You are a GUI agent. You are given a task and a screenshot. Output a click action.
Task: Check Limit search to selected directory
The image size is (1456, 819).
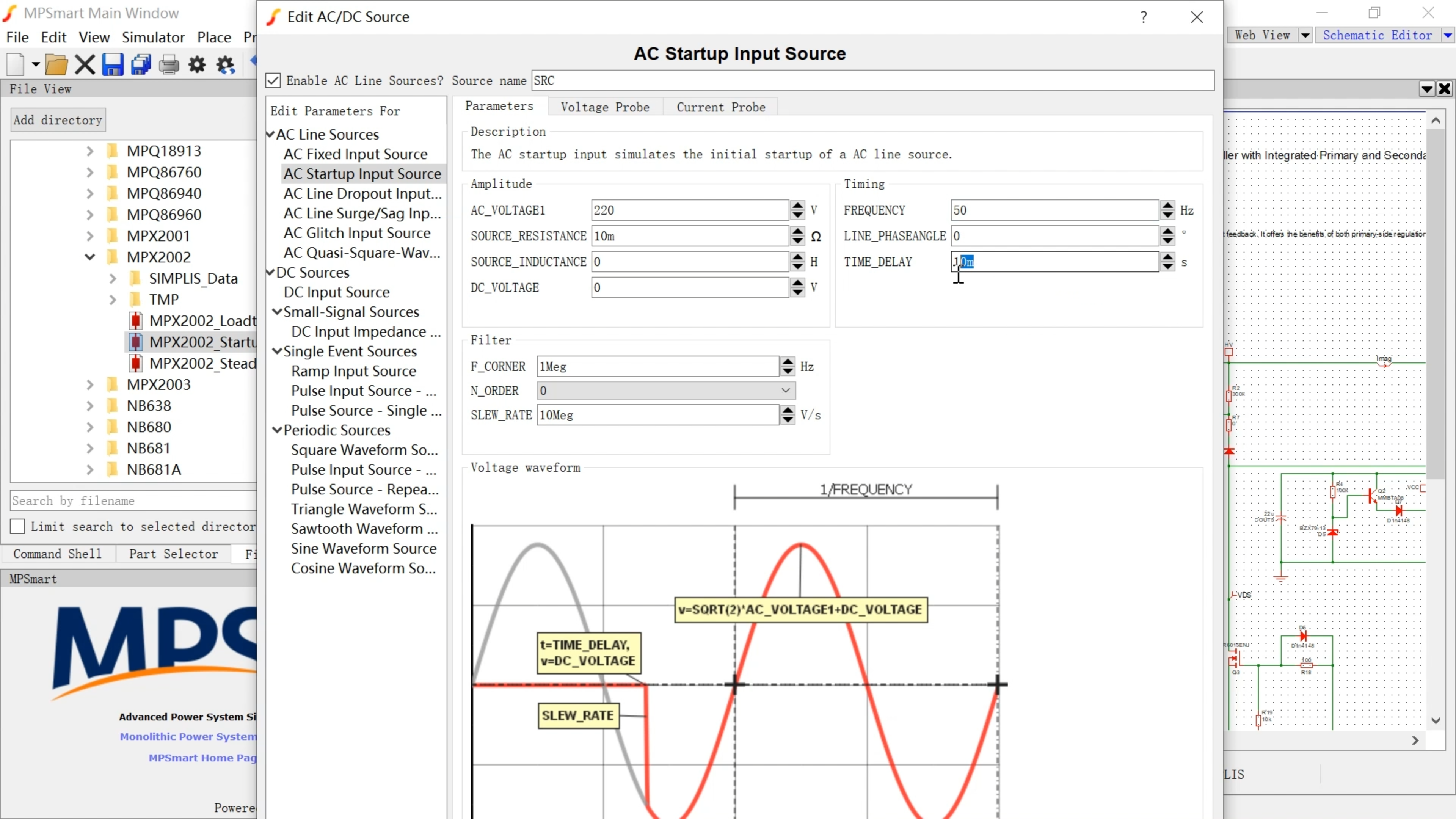[x=17, y=526]
